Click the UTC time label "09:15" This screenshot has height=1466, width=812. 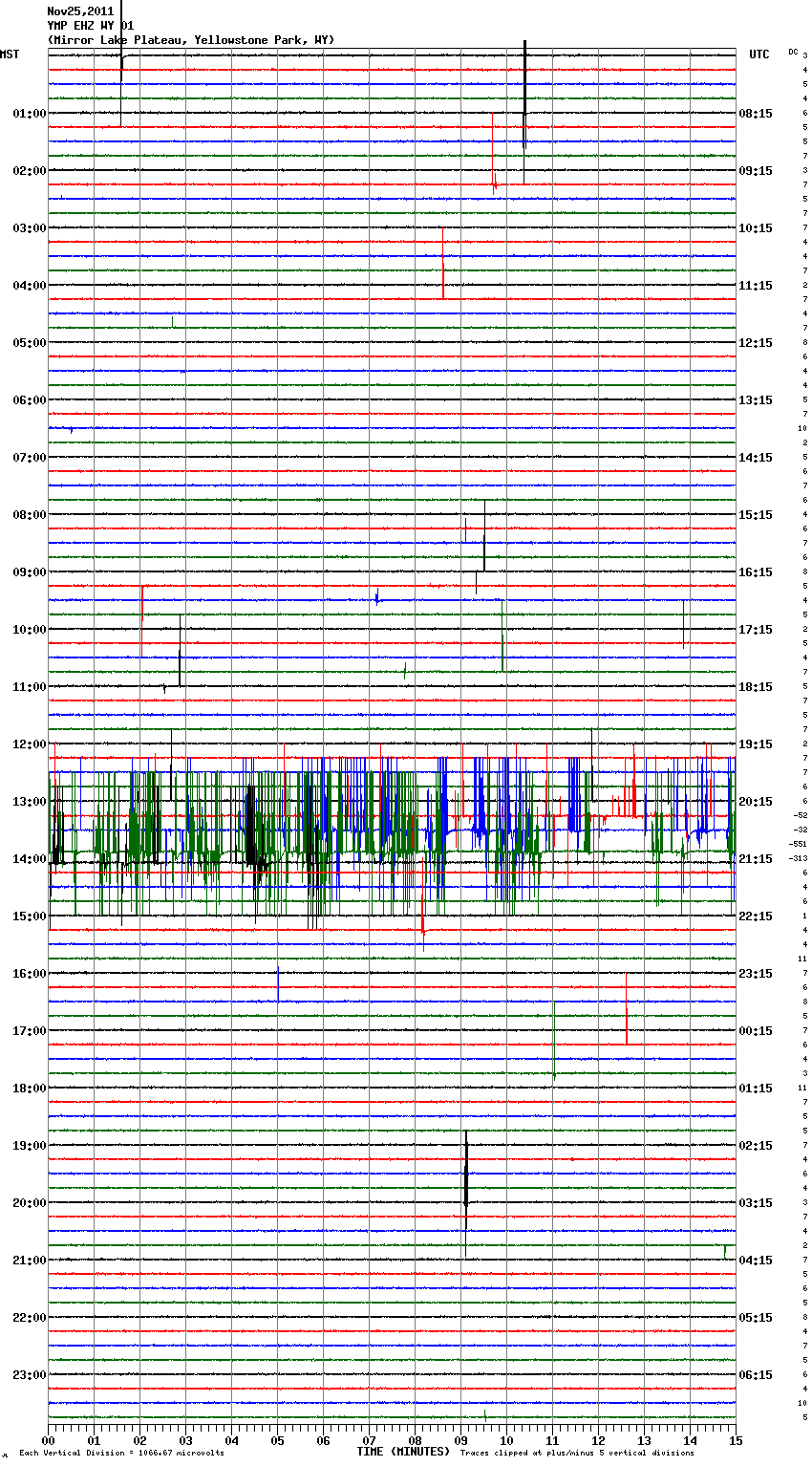pyautogui.click(x=756, y=171)
